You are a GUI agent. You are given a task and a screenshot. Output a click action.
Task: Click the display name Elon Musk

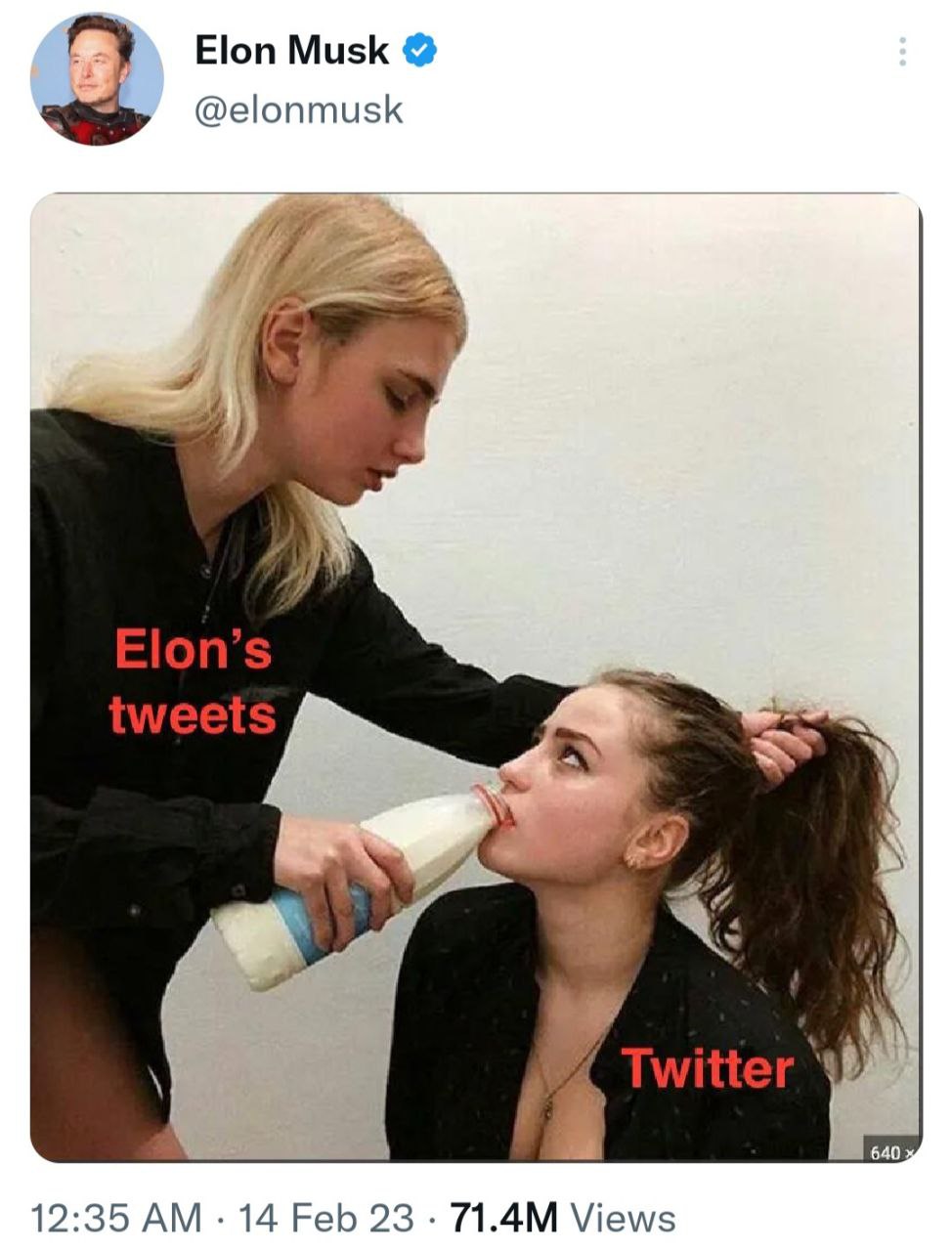click(x=291, y=50)
